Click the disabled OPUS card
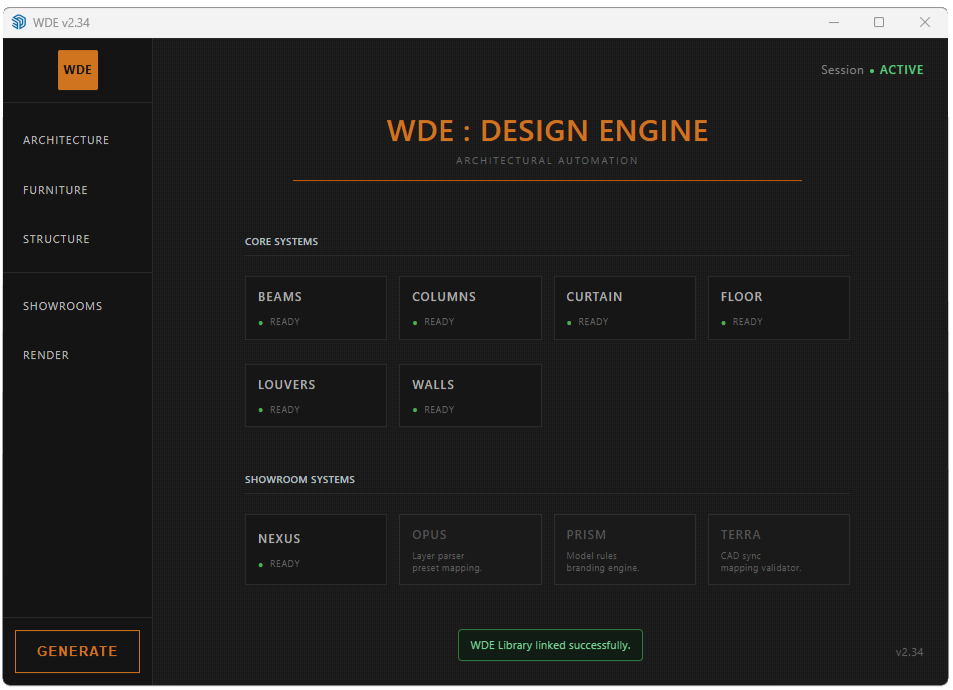Screen dimensions: 953x690 pos(470,550)
